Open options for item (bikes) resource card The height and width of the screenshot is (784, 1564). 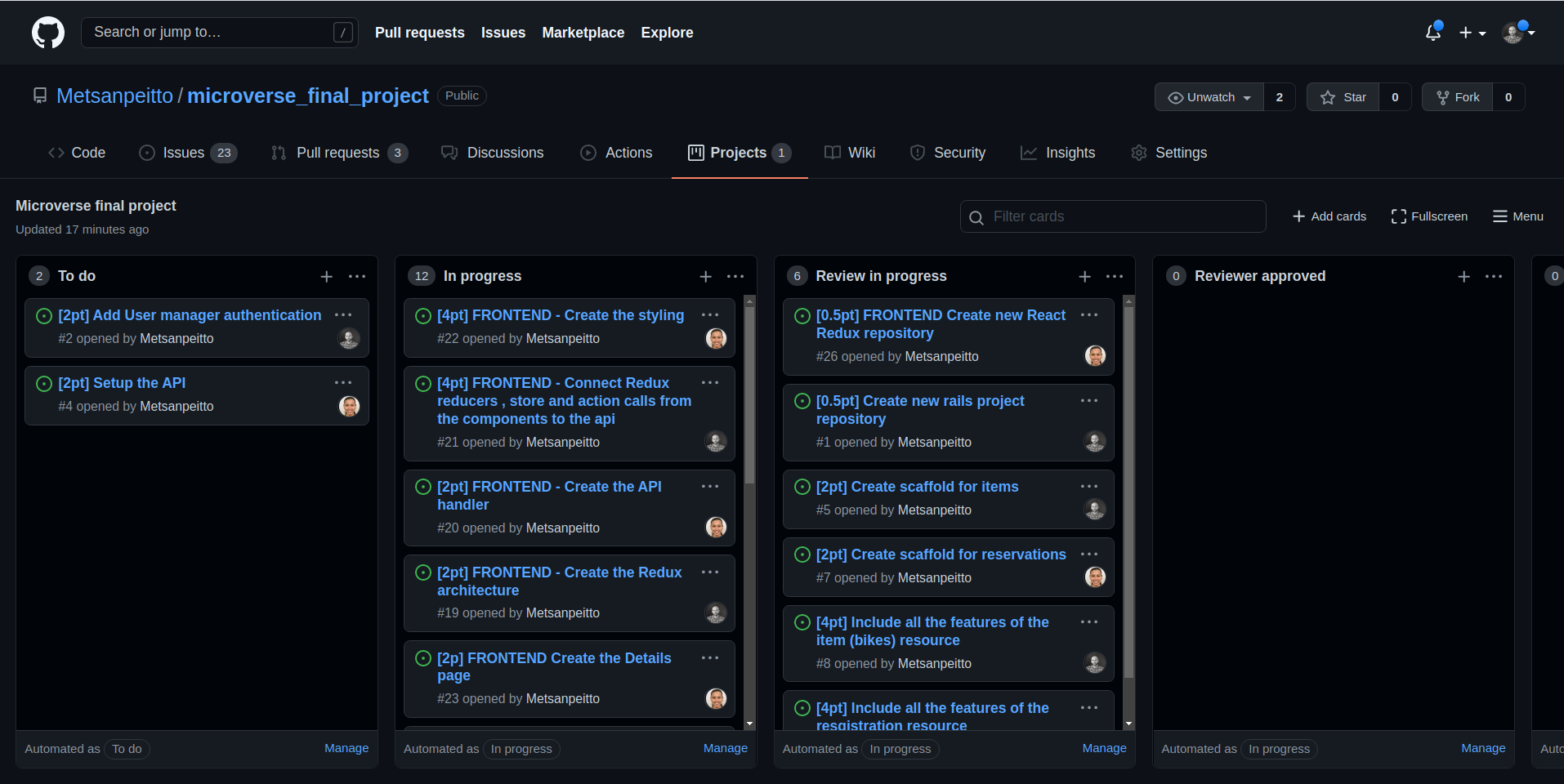pos(1089,622)
